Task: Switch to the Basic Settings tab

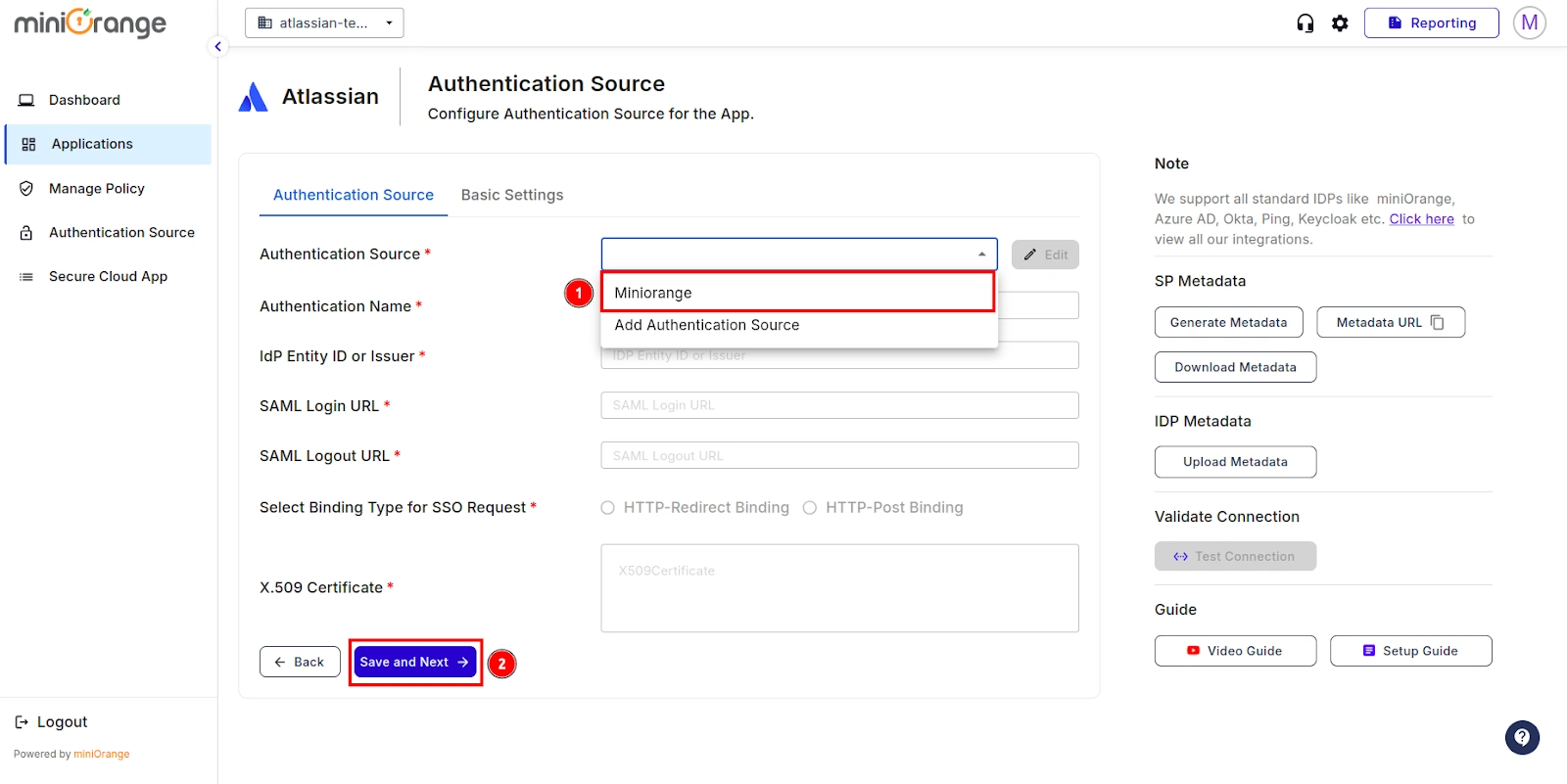Action: [512, 195]
